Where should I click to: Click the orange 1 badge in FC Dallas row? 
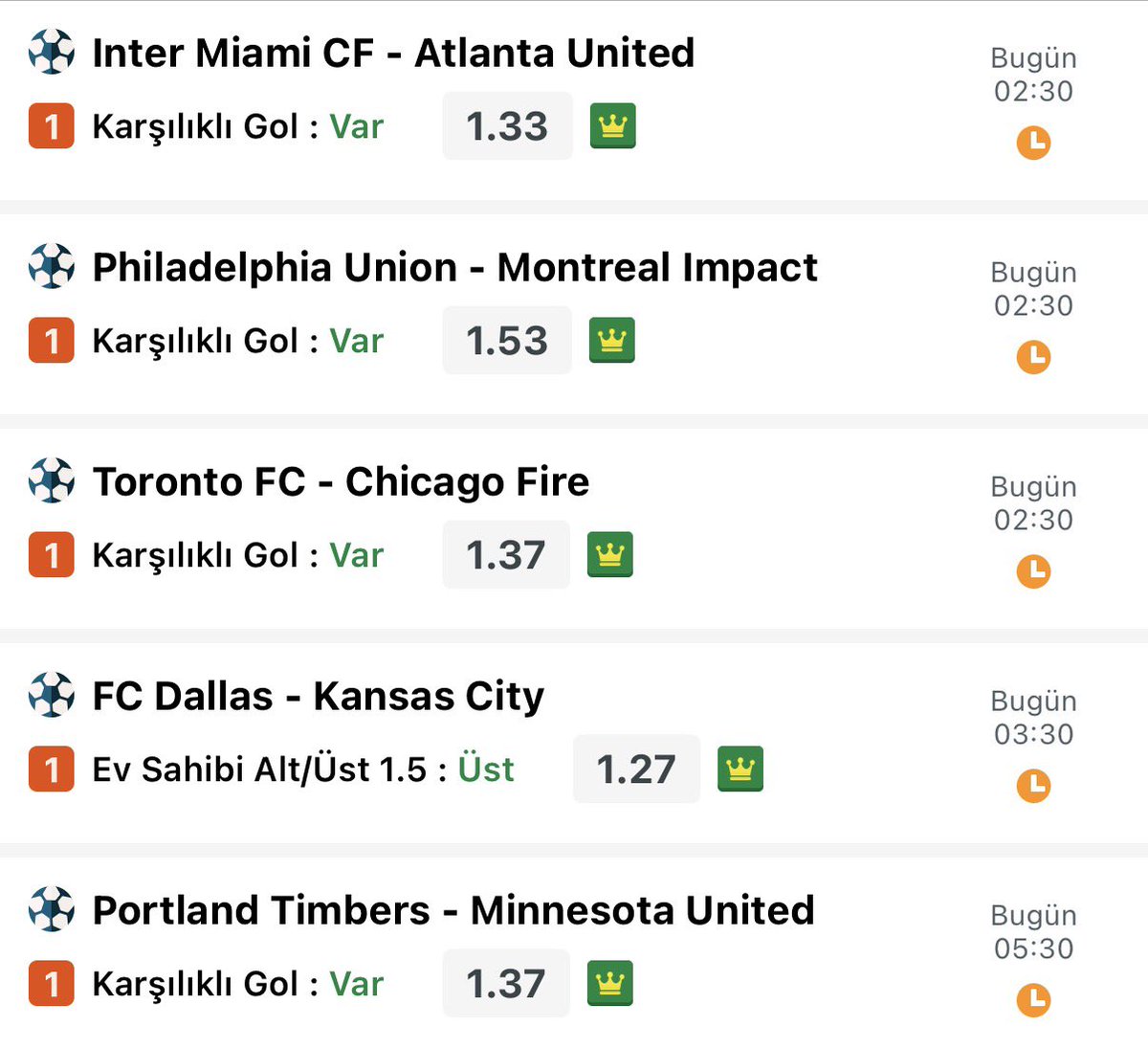(x=52, y=769)
